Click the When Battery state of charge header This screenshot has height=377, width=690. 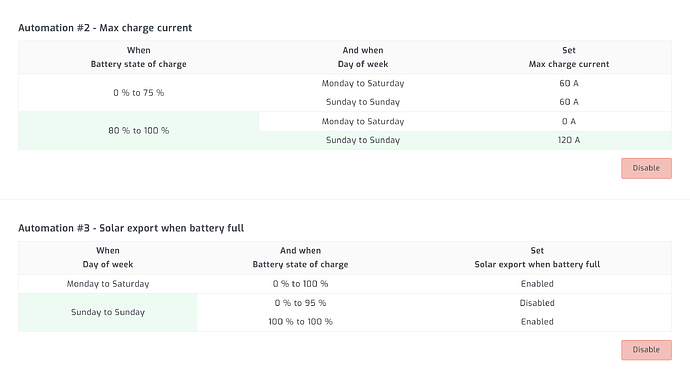pyautogui.click(x=139, y=57)
